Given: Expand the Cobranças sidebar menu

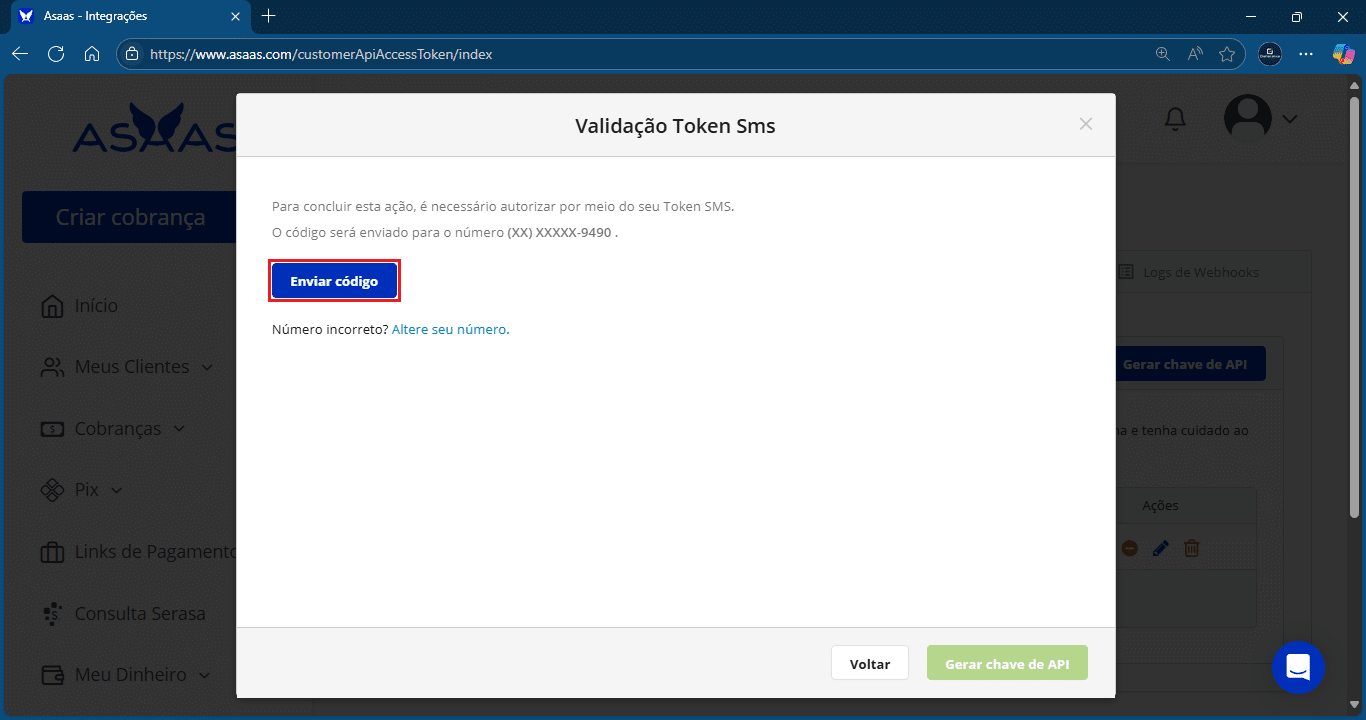Looking at the screenshot, I should pyautogui.click(x=113, y=429).
